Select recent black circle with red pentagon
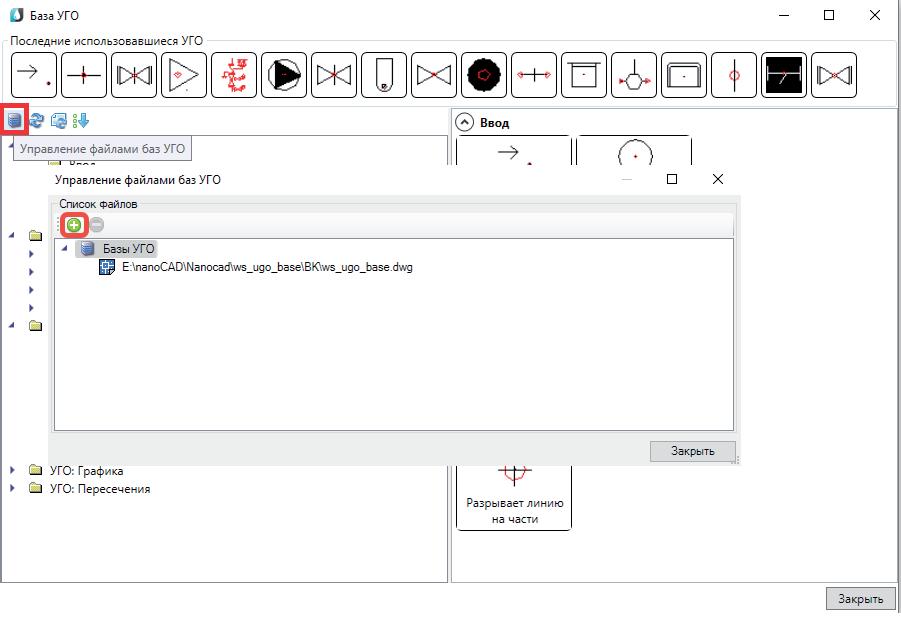Image resolution: width=901 pixels, height=617 pixels. pyautogui.click(x=484, y=75)
